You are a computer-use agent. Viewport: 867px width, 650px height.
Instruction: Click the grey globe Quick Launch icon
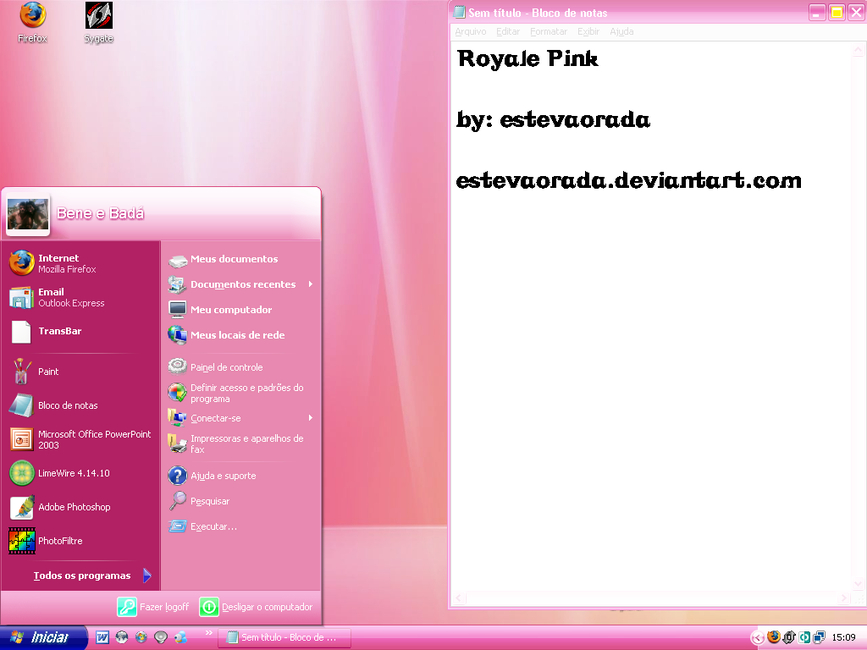click(122, 637)
